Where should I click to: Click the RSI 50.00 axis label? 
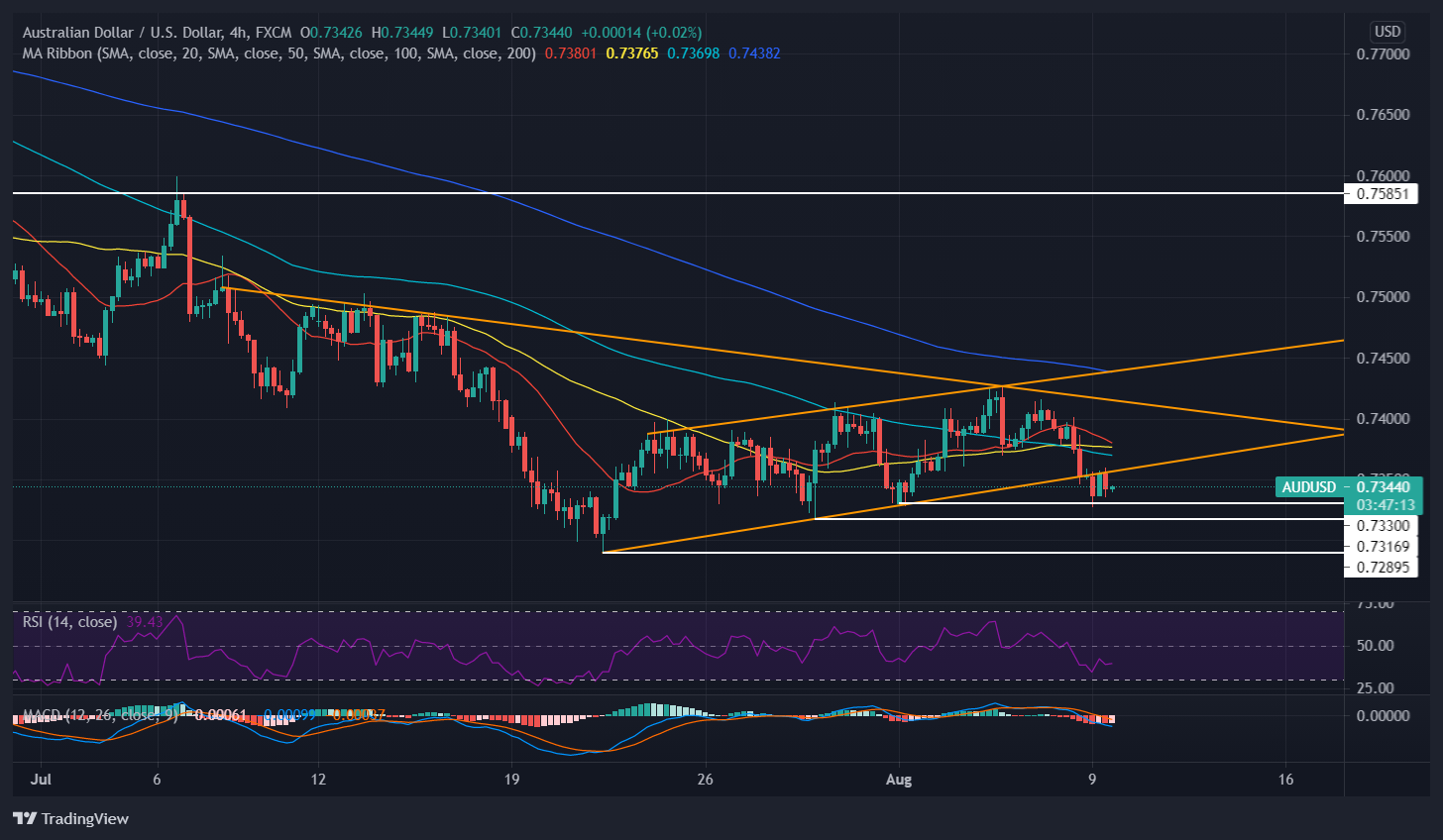(1376, 646)
